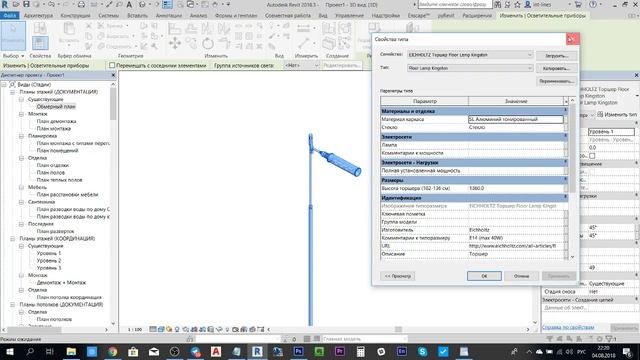Screen dimensions: 640x360
Task: Open Photoshop from the taskbar
Action: pos(298,351)
